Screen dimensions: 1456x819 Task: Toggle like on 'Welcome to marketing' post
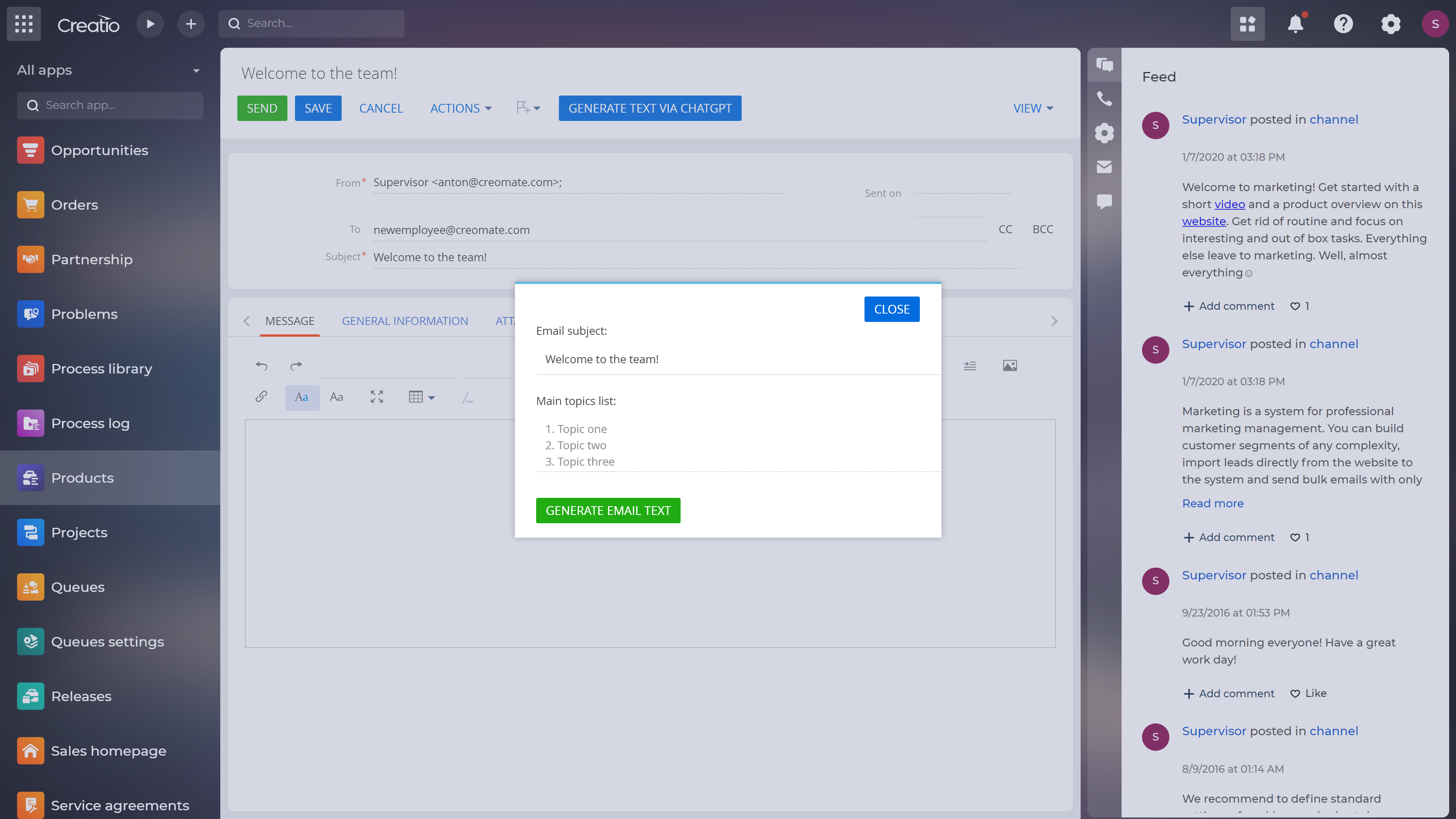point(1299,306)
